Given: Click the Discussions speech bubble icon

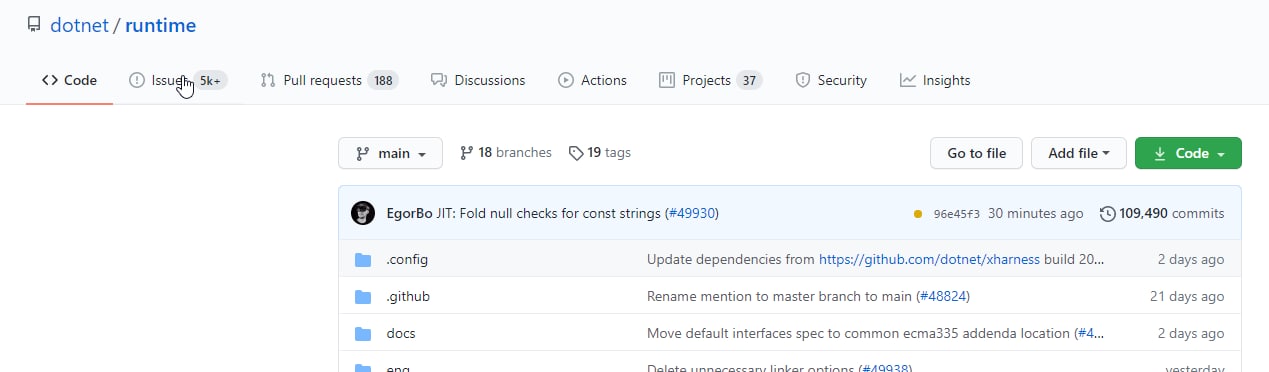Looking at the screenshot, I should [x=438, y=80].
